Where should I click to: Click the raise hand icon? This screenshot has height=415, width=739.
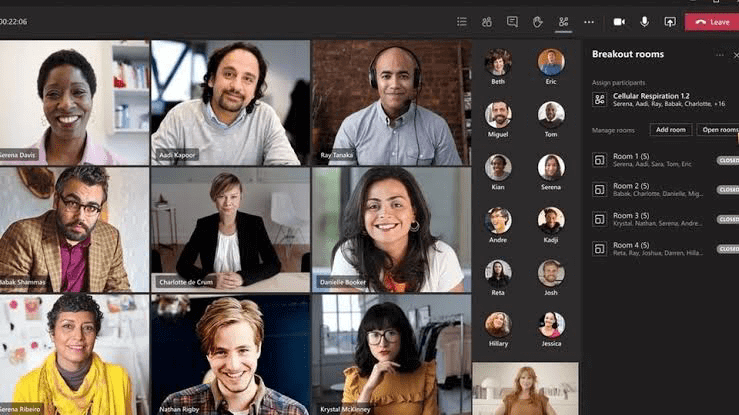pos(537,21)
